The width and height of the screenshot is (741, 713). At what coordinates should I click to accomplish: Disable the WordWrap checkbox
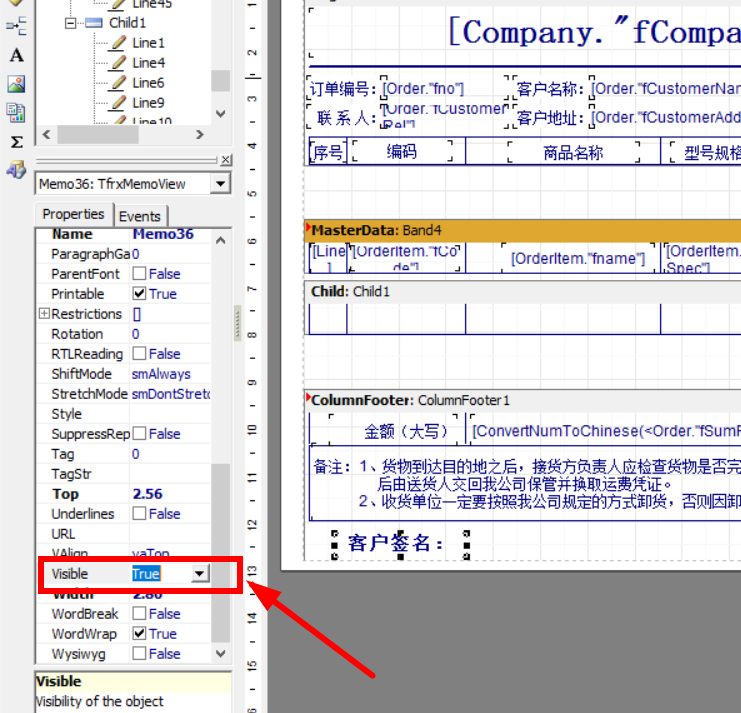(x=139, y=634)
